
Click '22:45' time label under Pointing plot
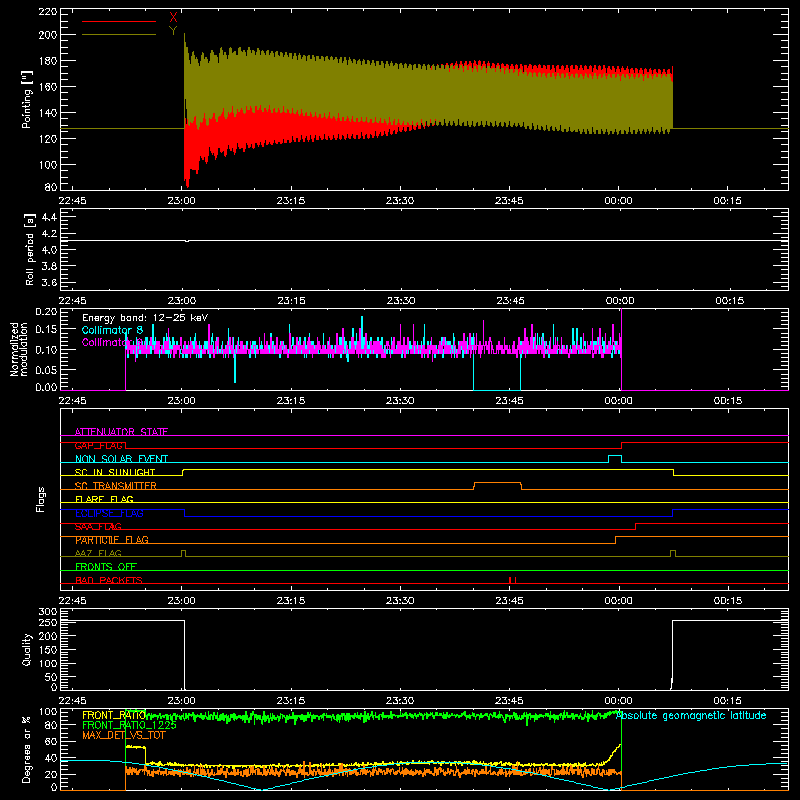click(x=72, y=201)
